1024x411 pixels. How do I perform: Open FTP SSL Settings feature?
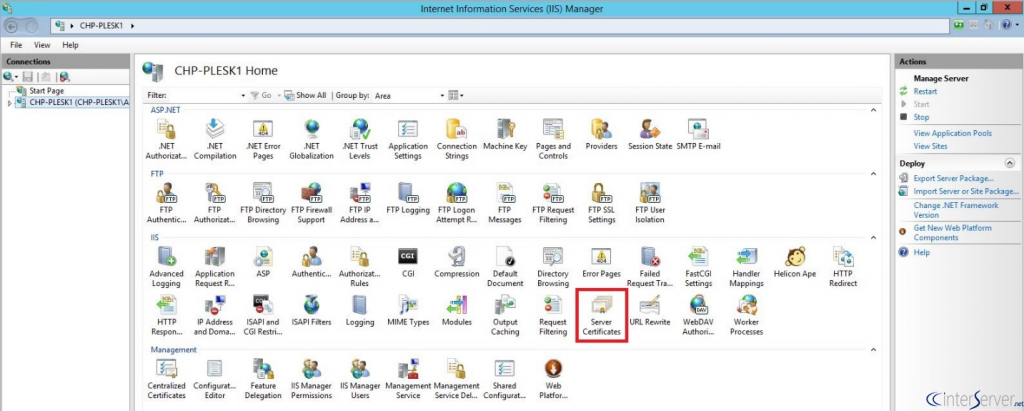point(601,203)
